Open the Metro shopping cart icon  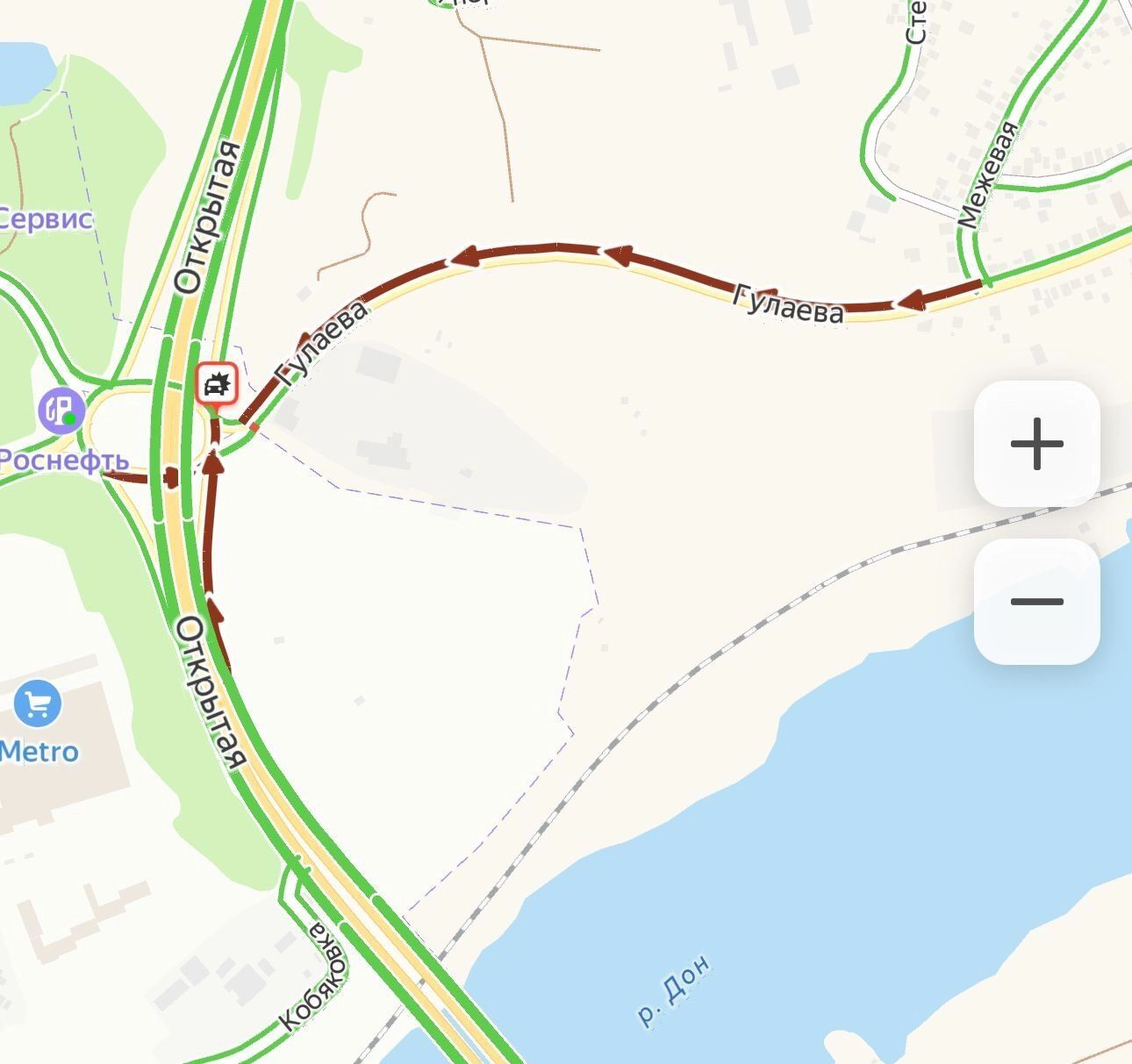[38, 704]
